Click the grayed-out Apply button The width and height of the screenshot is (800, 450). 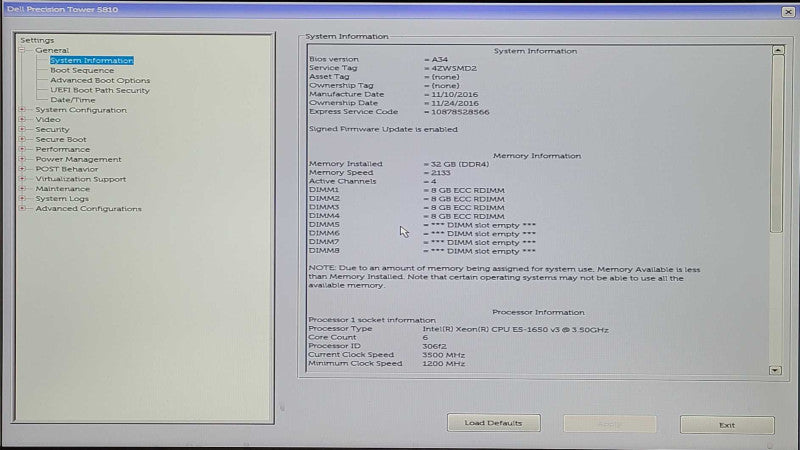[610, 424]
